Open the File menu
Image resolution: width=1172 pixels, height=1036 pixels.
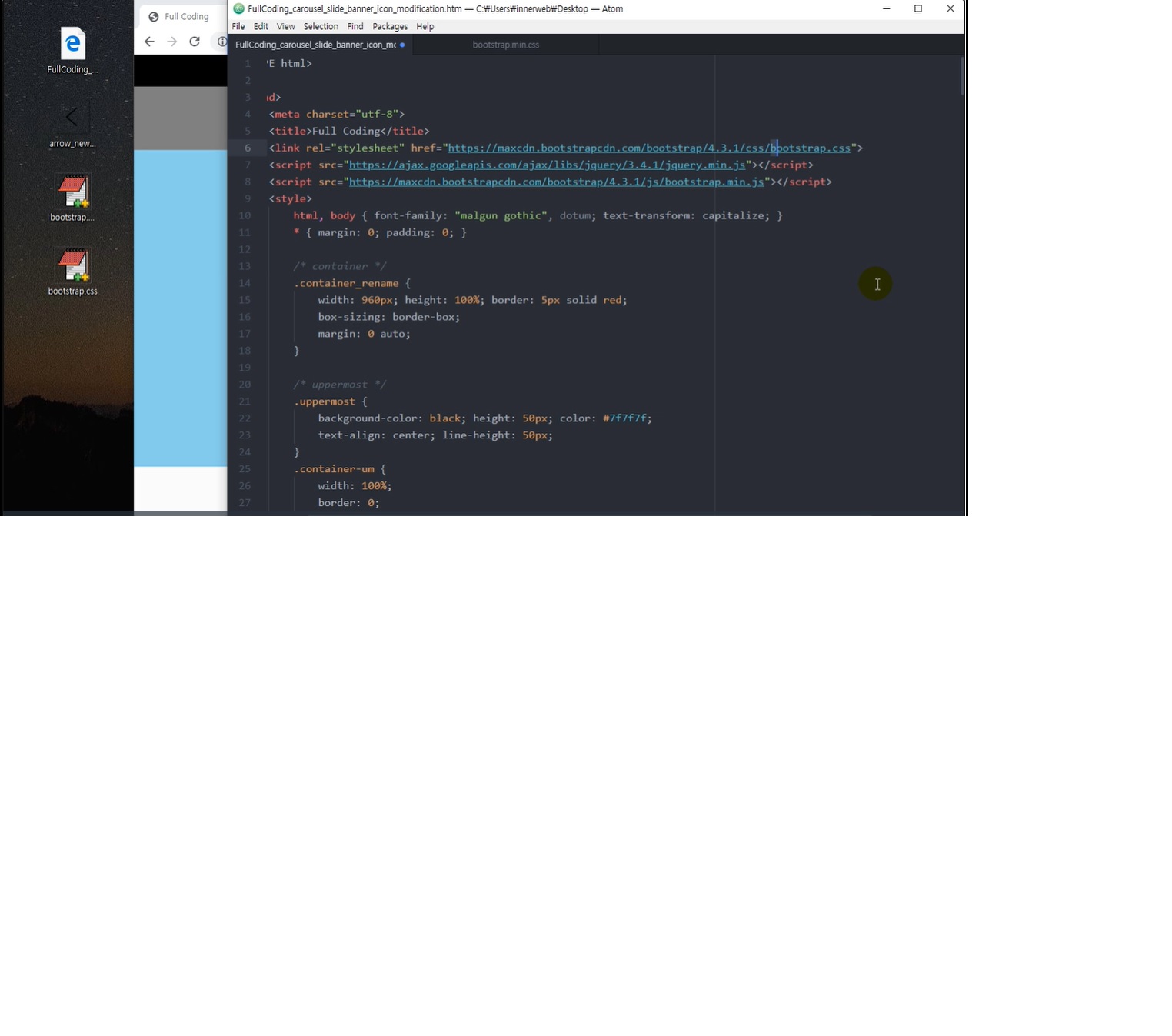click(x=238, y=26)
